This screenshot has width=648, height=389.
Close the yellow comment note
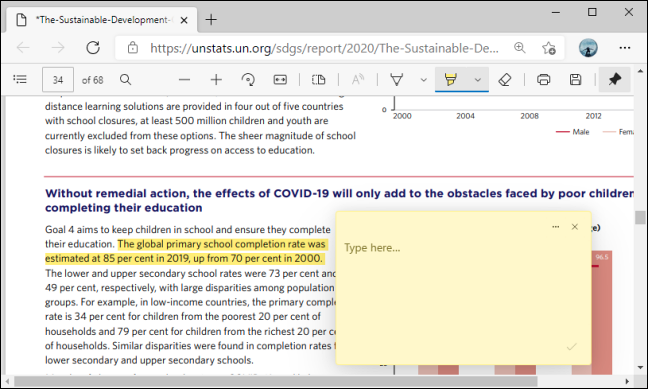pyautogui.click(x=574, y=227)
